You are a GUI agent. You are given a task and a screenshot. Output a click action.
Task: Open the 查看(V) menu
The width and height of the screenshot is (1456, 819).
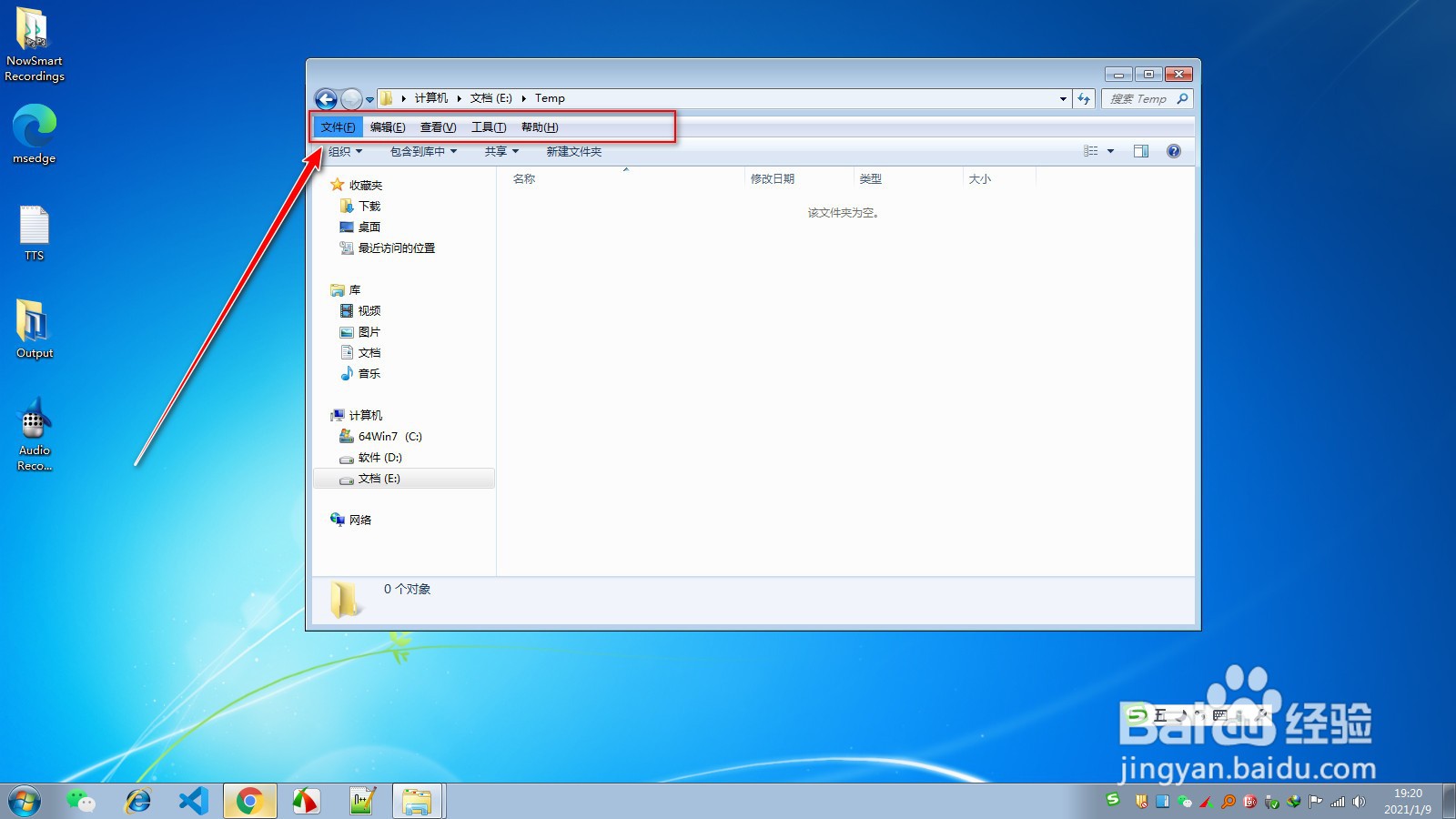click(x=438, y=127)
